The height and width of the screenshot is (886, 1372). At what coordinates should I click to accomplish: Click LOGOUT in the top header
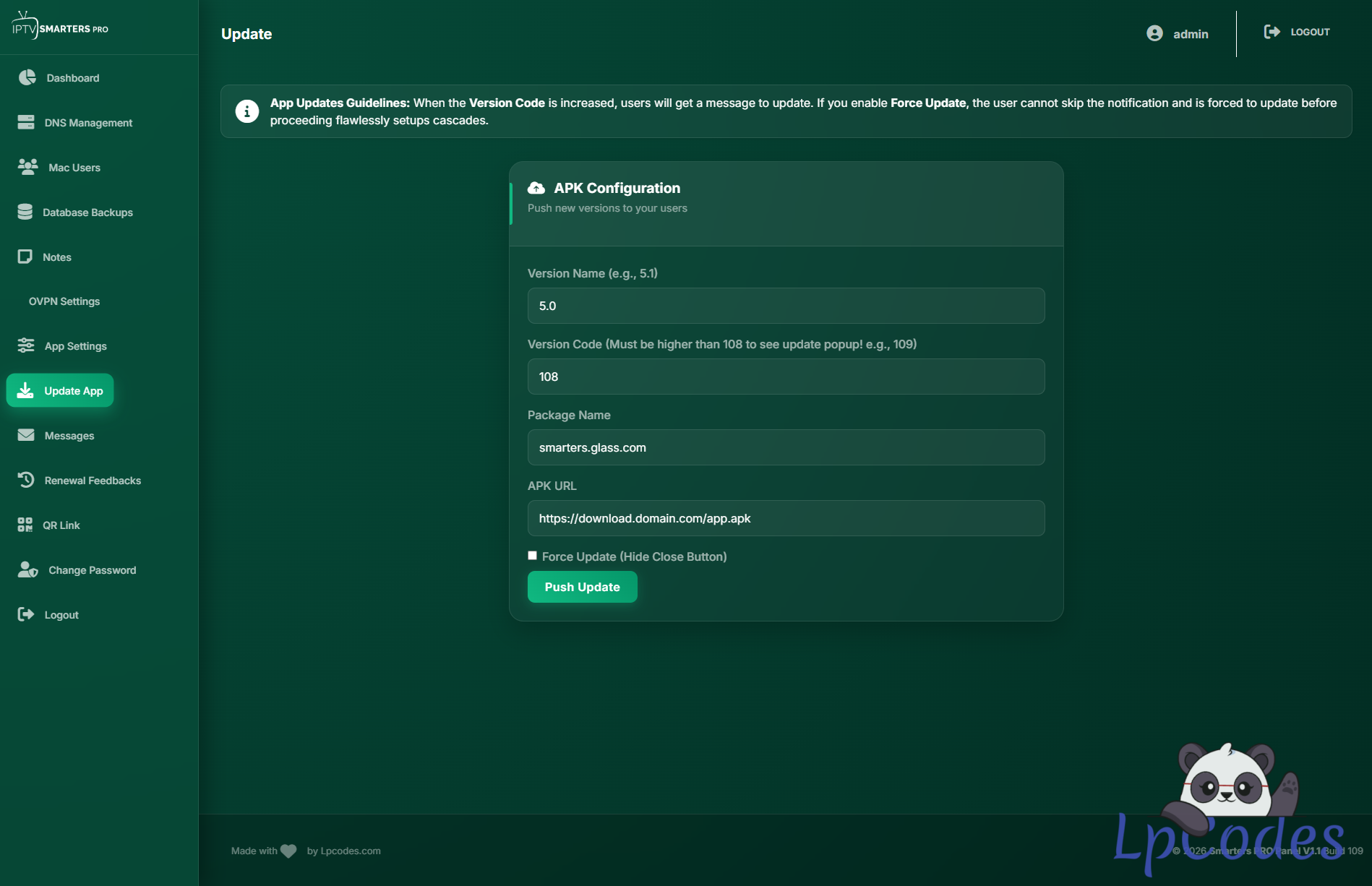tap(1297, 32)
